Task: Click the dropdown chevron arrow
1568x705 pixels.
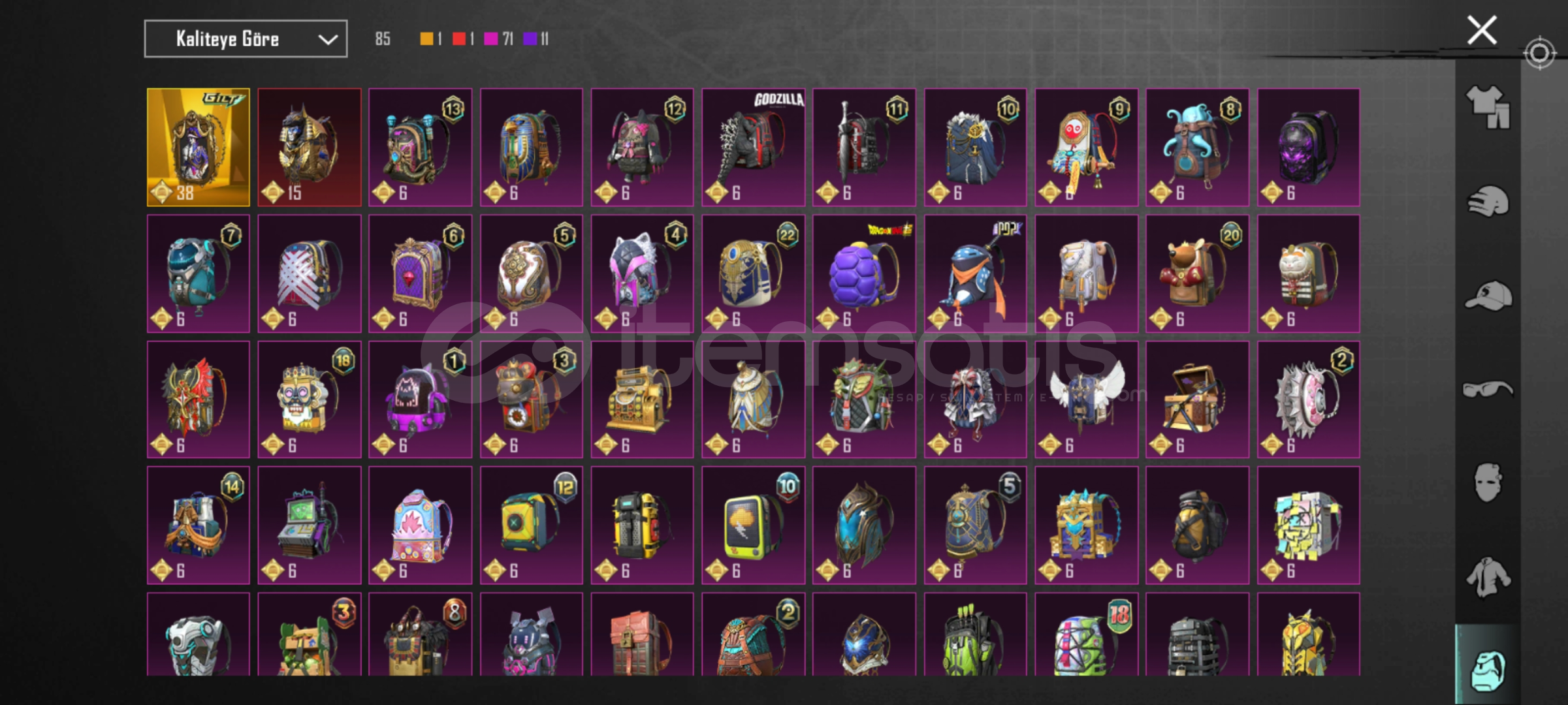Action: point(327,40)
